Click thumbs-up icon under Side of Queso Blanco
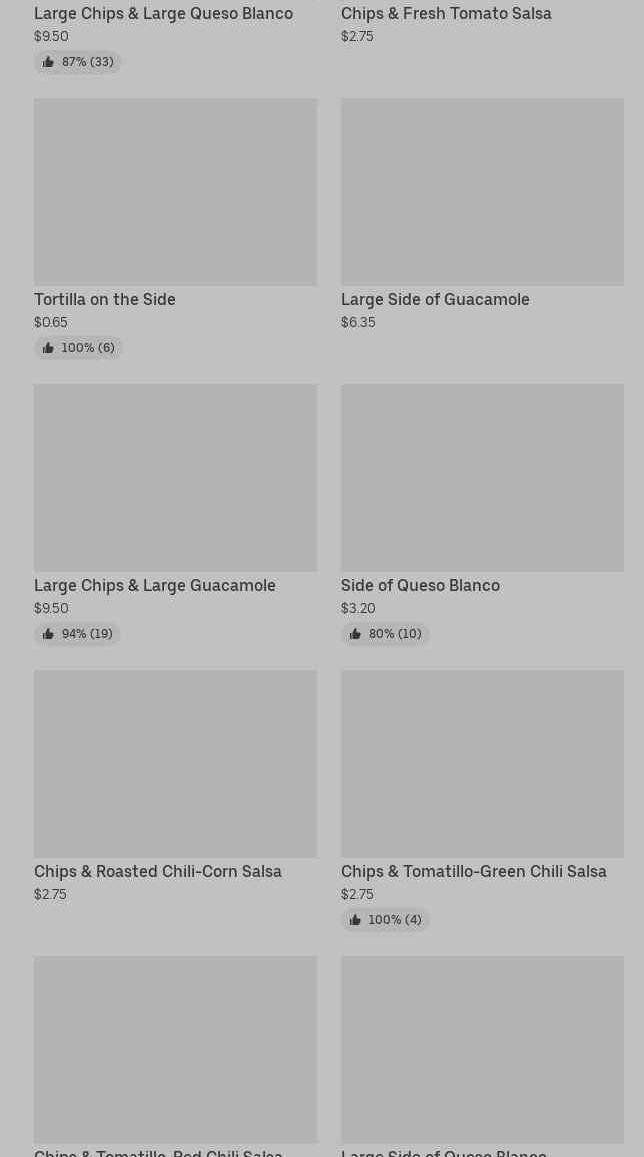 tap(355, 634)
